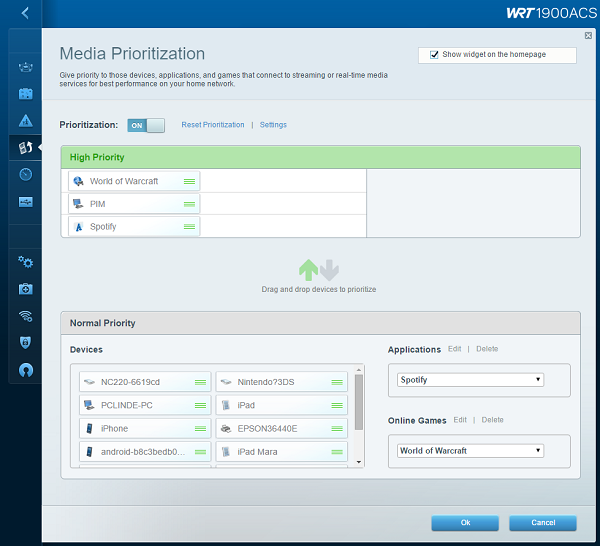Click the PCLINDE-PC computer icon
Image resolution: width=600 pixels, height=546 pixels.
tap(89, 405)
